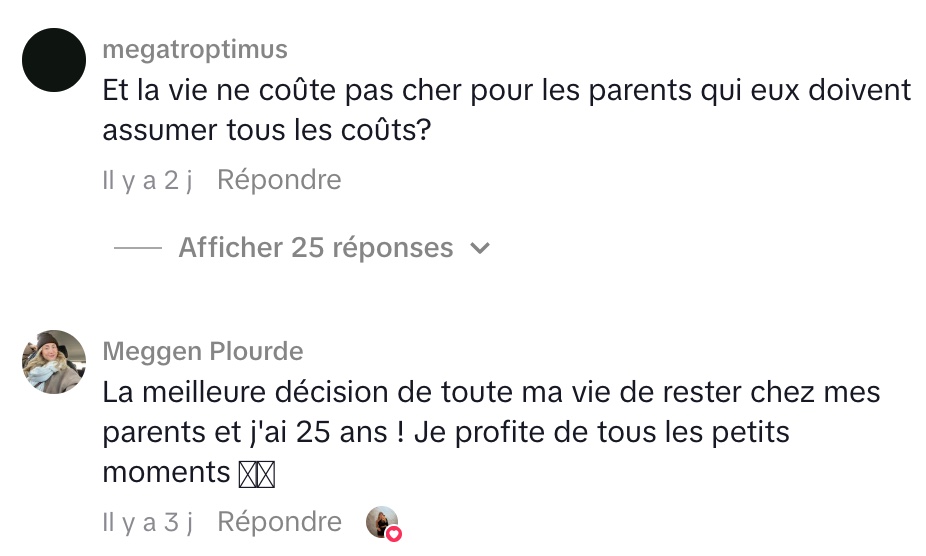
Task: Click the red heart badge
Action: point(394,534)
